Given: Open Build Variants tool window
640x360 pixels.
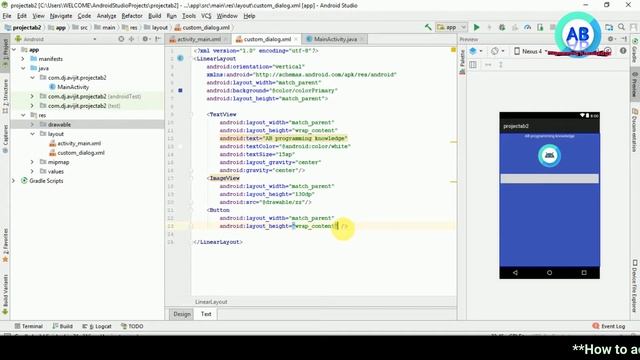Looking at the screenshot, I should point(5,295).
